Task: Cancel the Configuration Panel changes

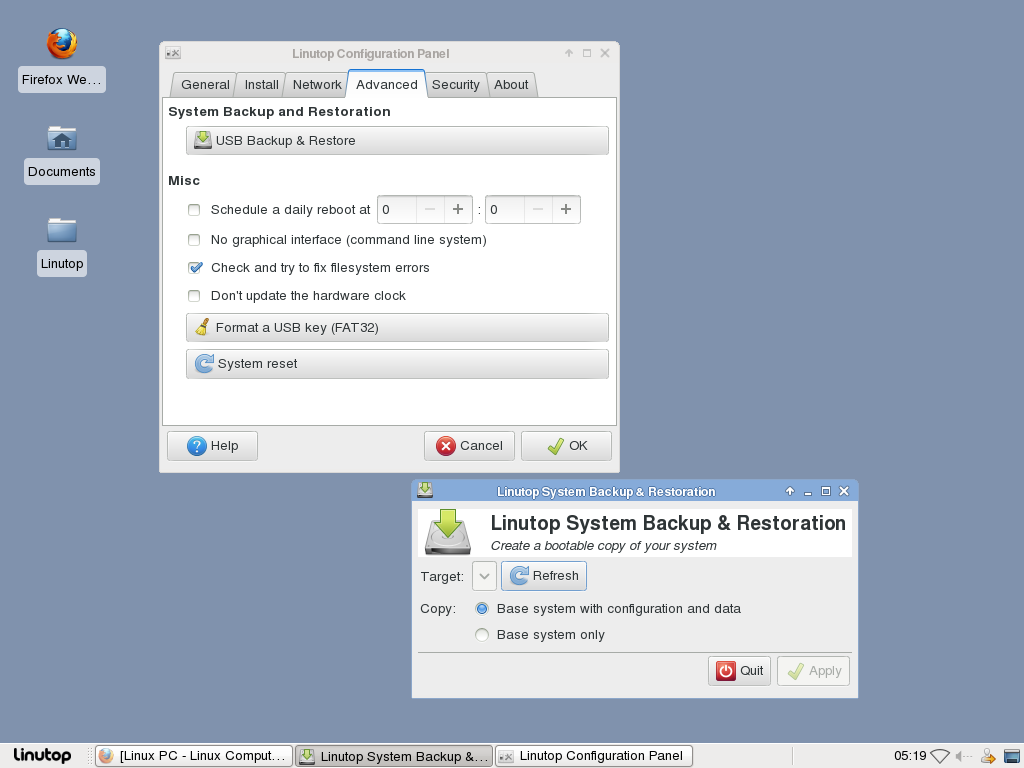Action: tap(470, 446)
